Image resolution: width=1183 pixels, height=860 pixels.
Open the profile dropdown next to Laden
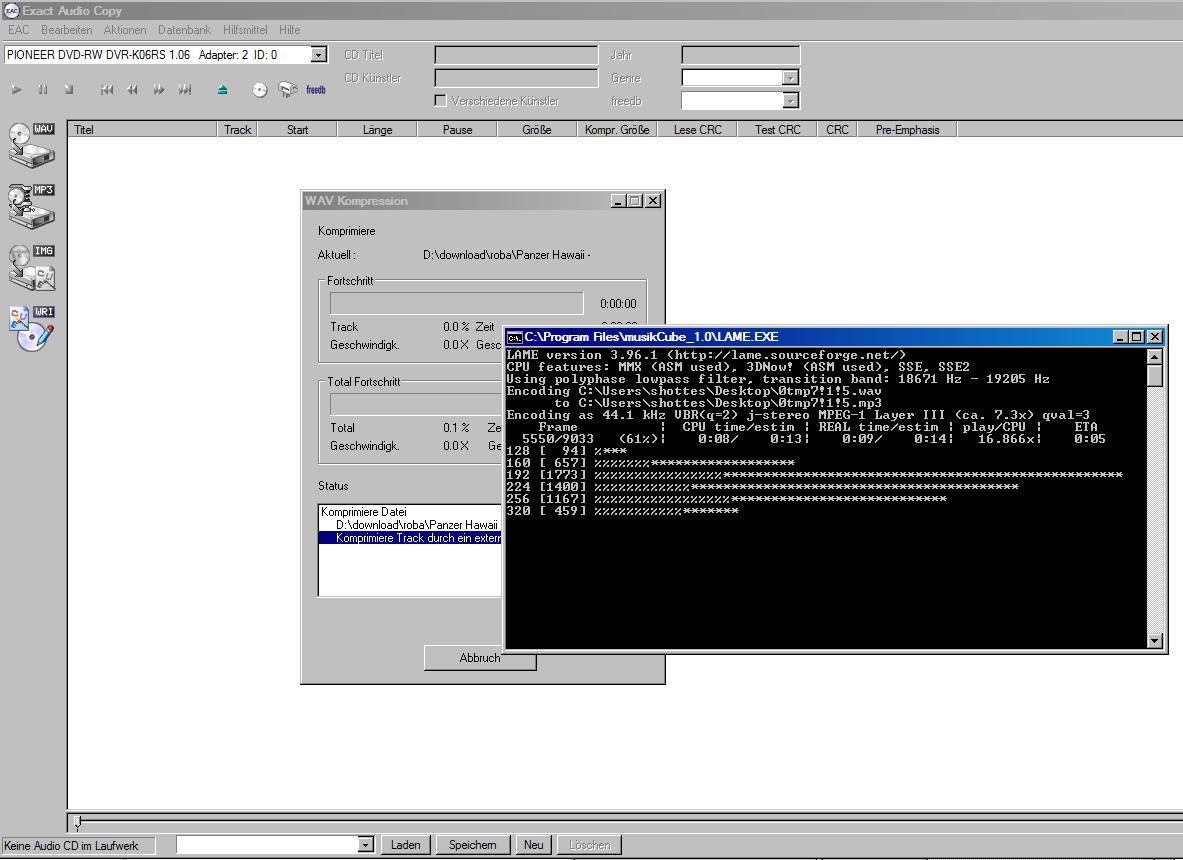365,845
